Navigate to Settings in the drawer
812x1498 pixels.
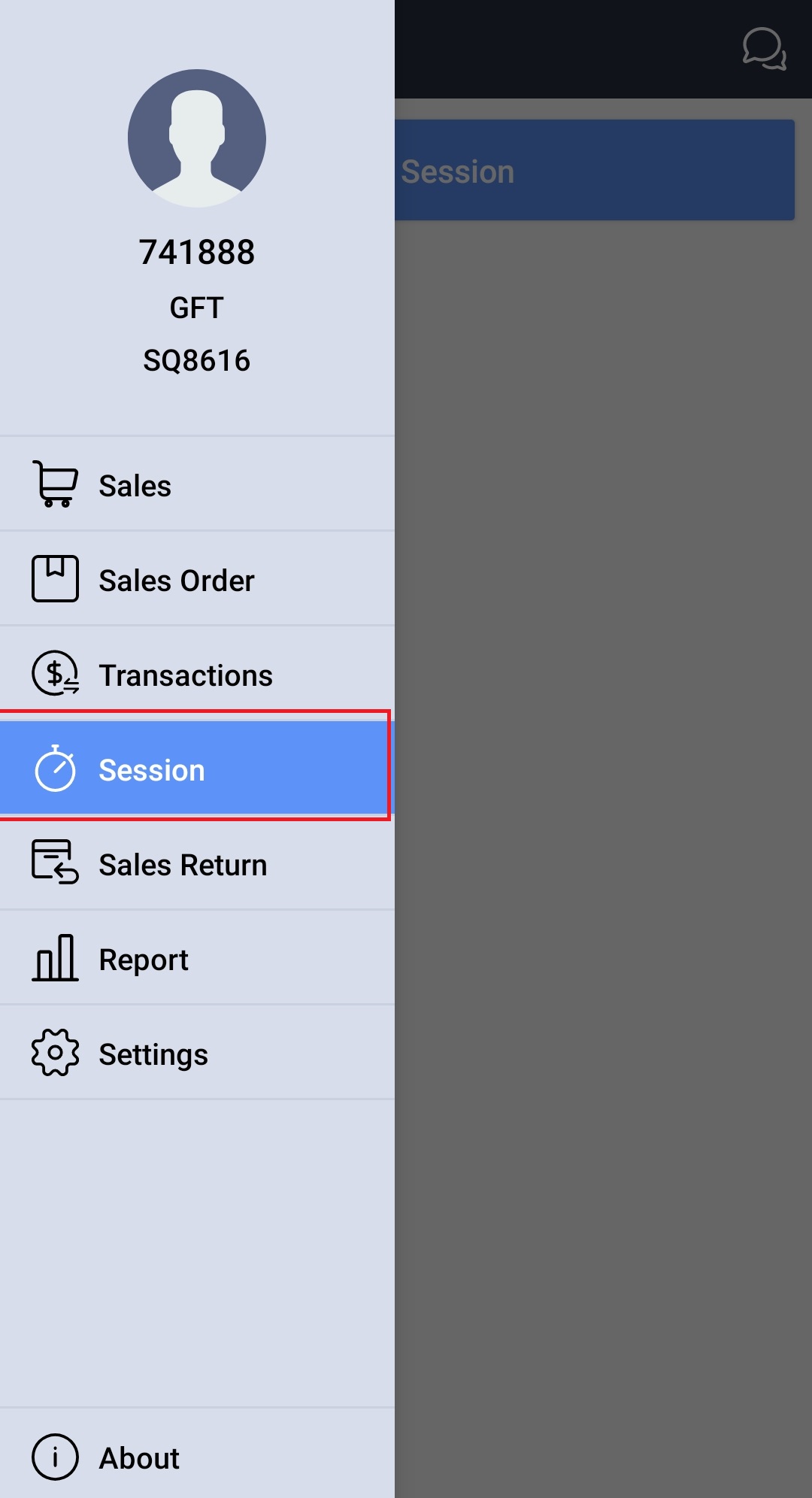(x=153, y=1054)
